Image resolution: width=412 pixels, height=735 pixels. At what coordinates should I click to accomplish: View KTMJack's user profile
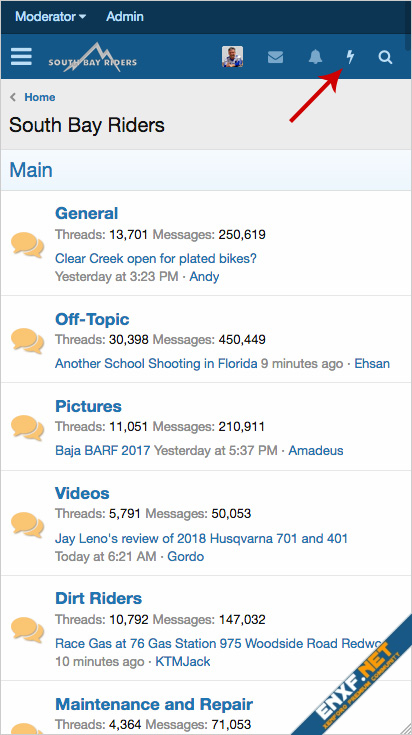(183, 661)
